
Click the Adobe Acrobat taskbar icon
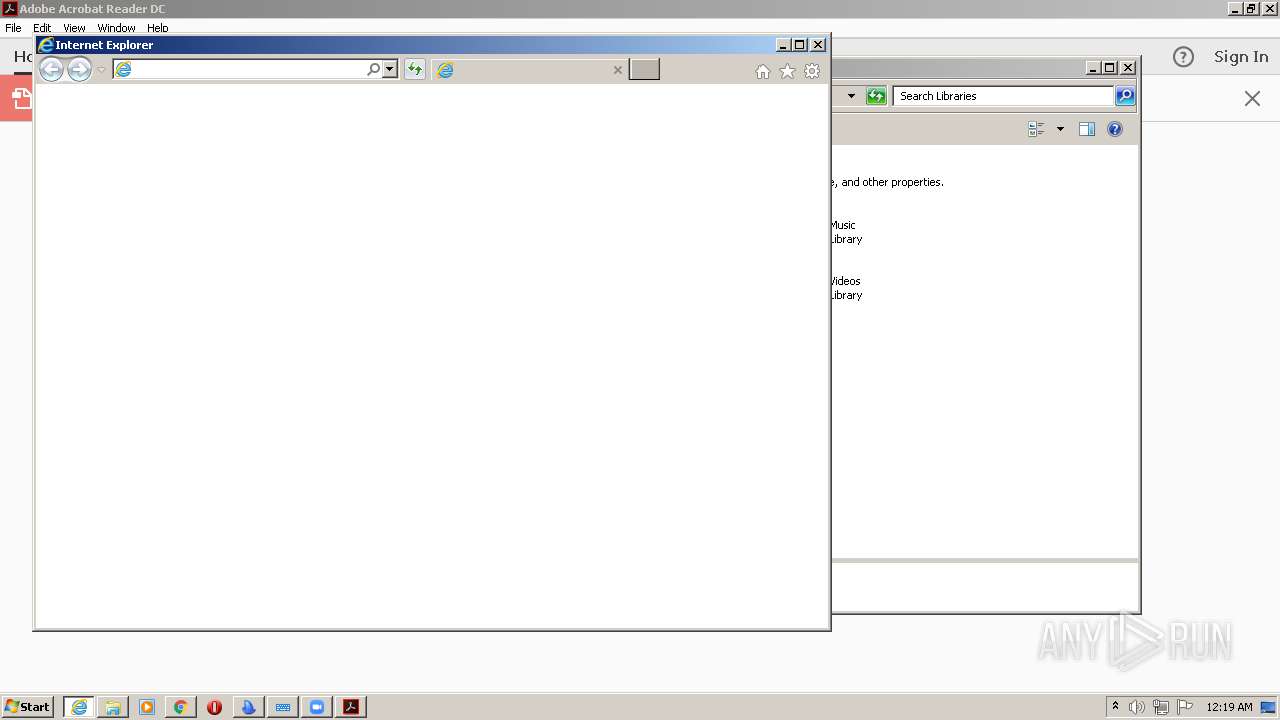point(351,707)
